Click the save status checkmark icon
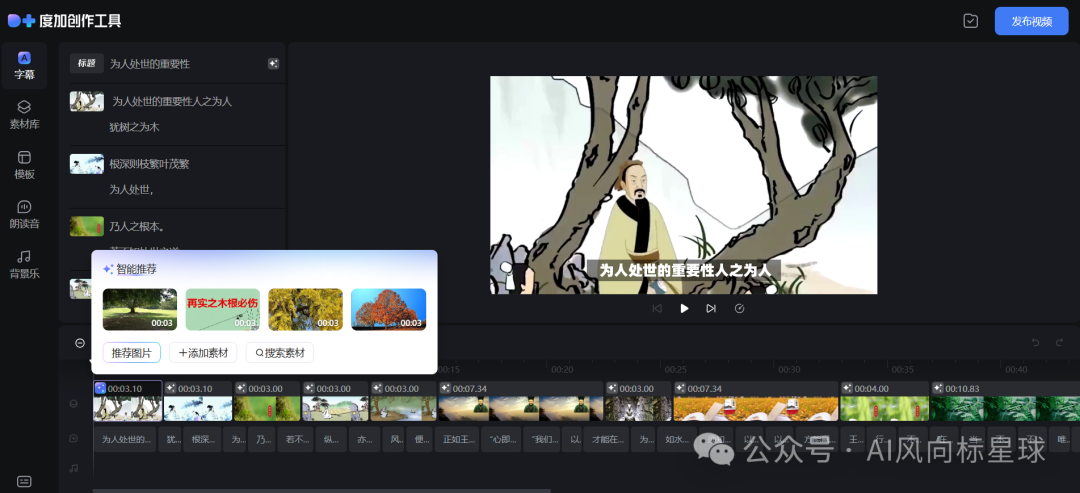Image resolution: width=1080 pixels, height=493 pixels. (970, 21)
